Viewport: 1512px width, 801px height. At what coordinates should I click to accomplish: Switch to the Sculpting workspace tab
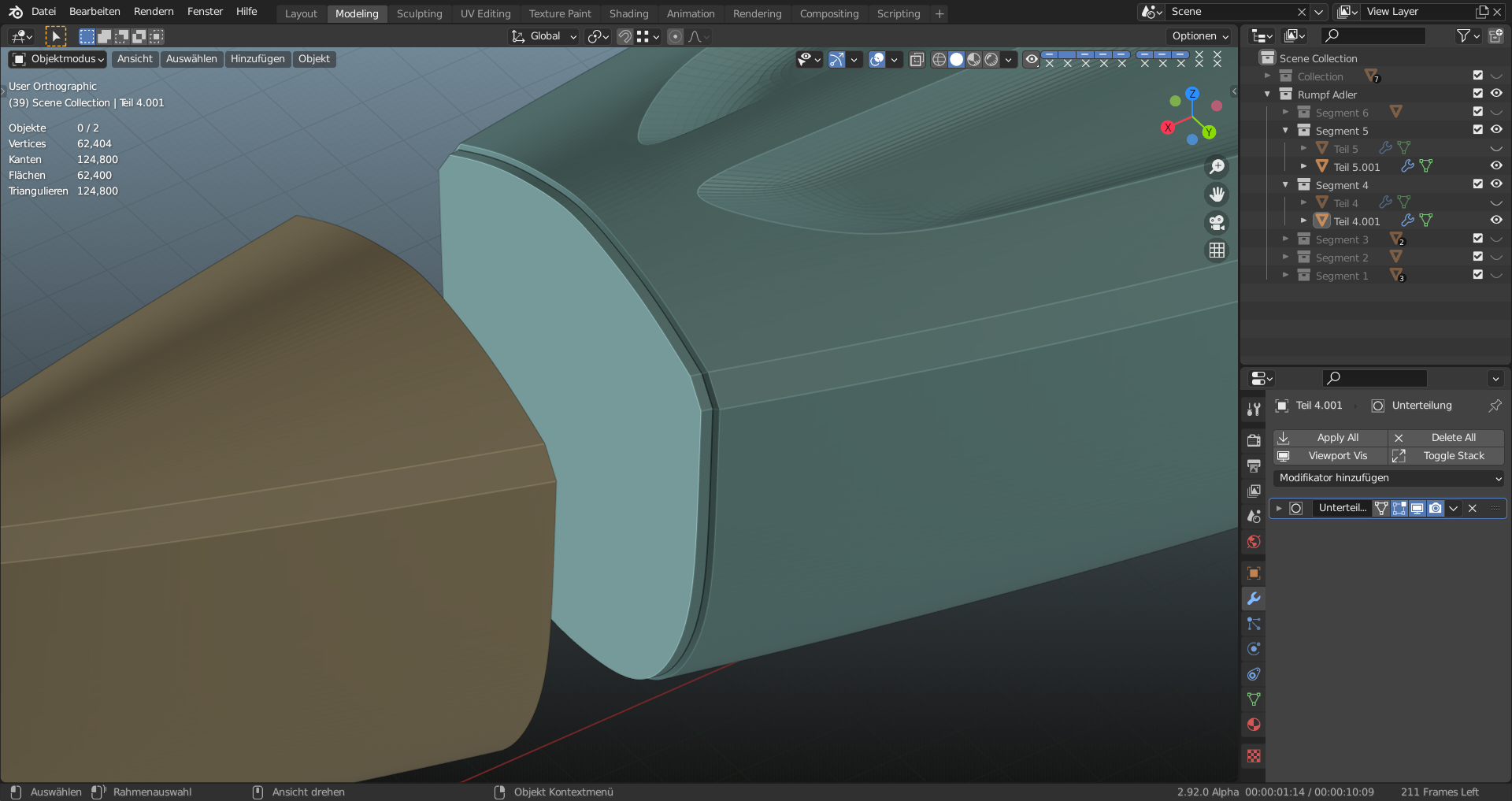point(419,13)
